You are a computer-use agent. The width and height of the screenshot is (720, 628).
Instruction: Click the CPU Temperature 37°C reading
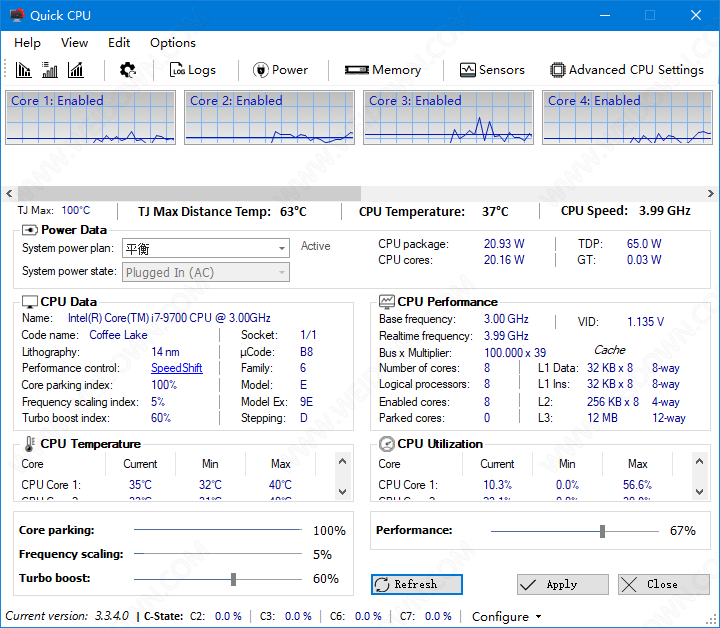click(x=495, y=212)
